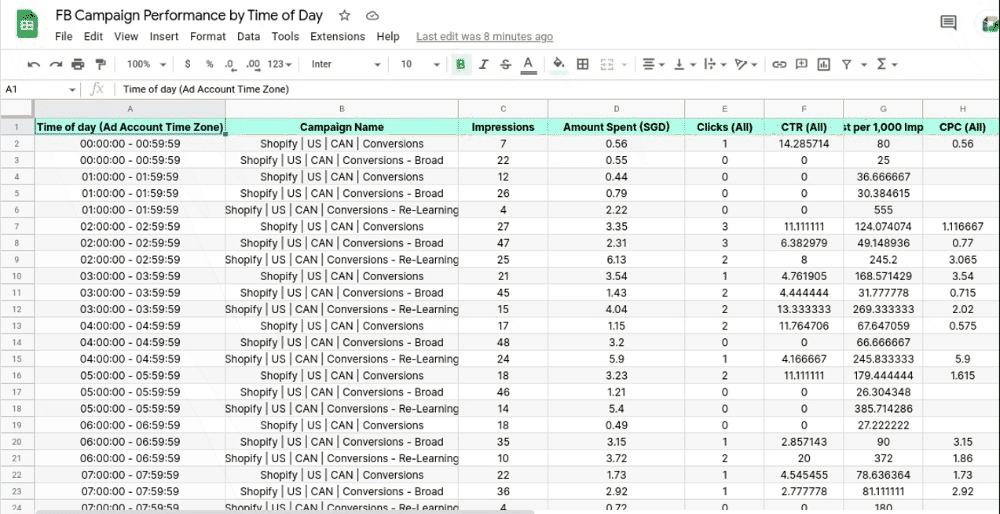The width and height of the screenshot is (1000, 514).
Task: Open vertical align dropdown
Action: point(683,64)
